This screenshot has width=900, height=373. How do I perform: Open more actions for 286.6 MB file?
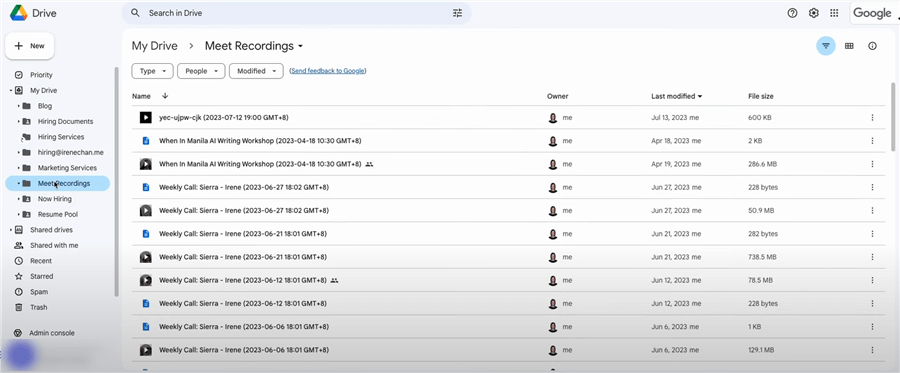click(x=872, y=164)
